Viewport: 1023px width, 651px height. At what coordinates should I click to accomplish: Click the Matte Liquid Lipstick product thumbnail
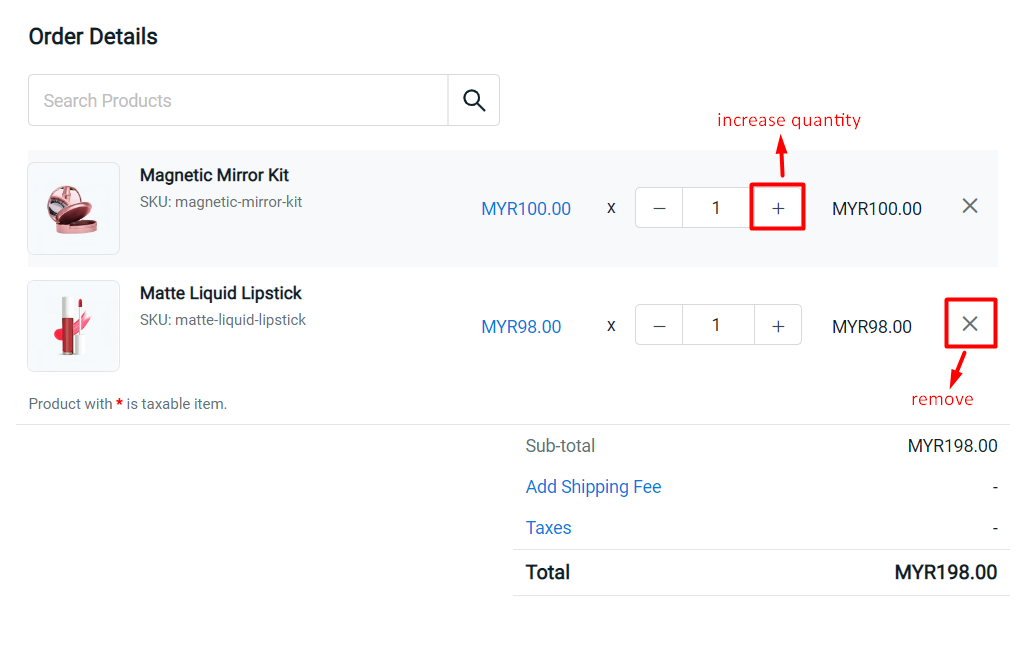click(73, 325)
